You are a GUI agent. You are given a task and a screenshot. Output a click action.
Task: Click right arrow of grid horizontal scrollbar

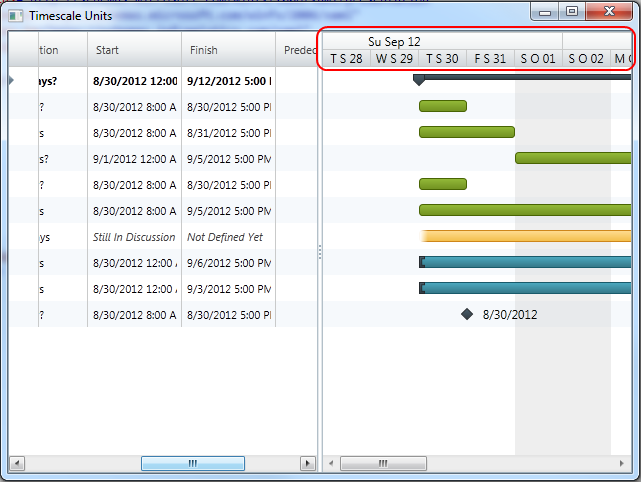pos(308,463)
